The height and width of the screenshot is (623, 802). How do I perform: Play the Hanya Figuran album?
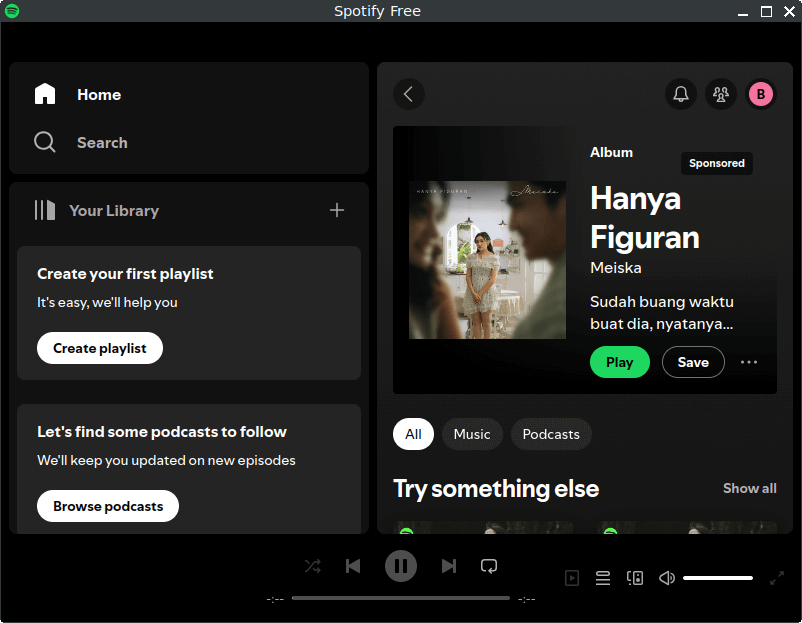click(620, 362)
